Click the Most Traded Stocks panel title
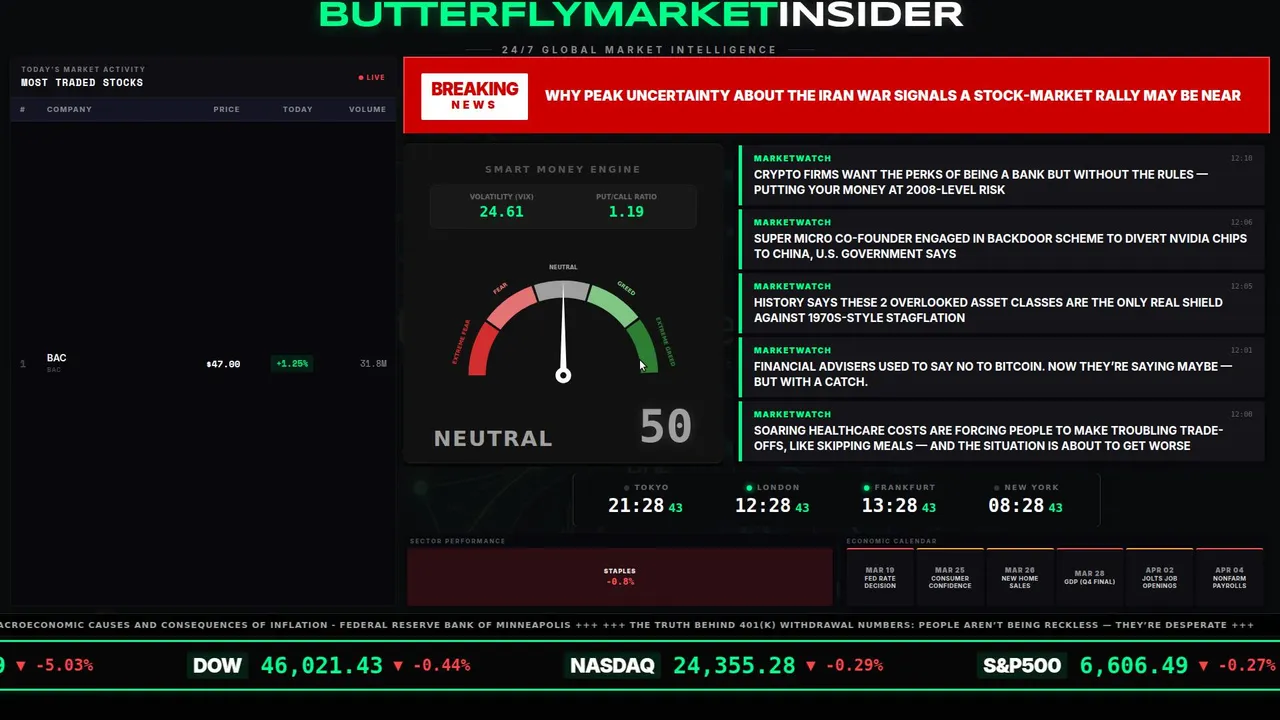 82,83
